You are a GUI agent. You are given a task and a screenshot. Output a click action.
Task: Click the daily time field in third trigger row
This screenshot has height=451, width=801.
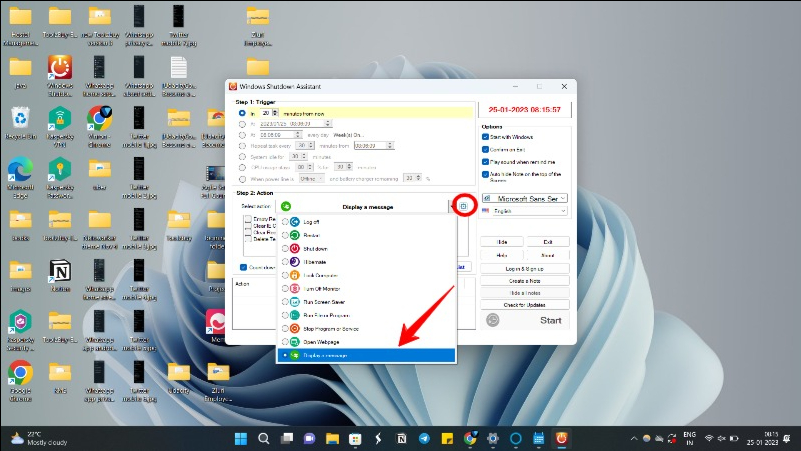[x=277, y=135]
